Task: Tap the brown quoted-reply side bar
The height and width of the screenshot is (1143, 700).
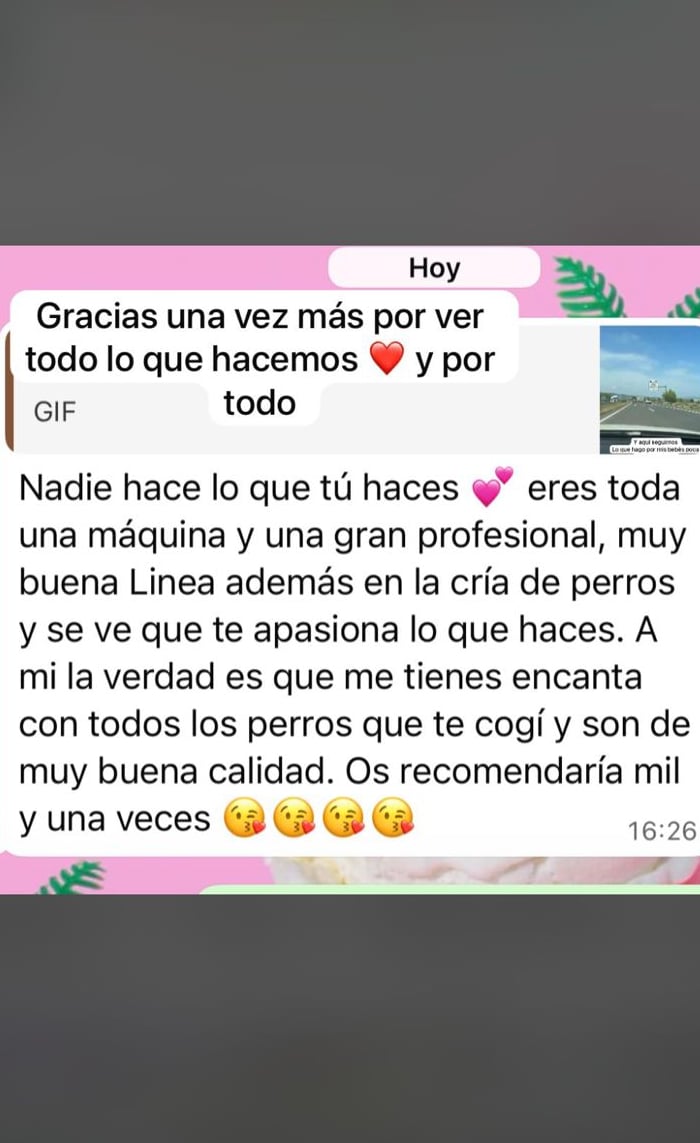Action: [x=8, y=389]
